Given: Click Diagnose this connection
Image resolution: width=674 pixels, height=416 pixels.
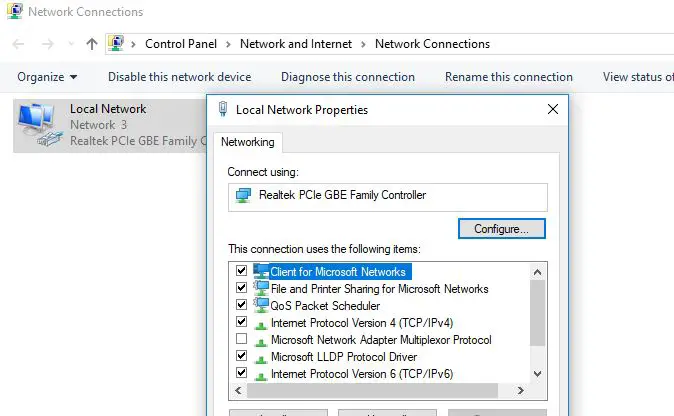Looking at the screenshot, I should tap(347, 77).
